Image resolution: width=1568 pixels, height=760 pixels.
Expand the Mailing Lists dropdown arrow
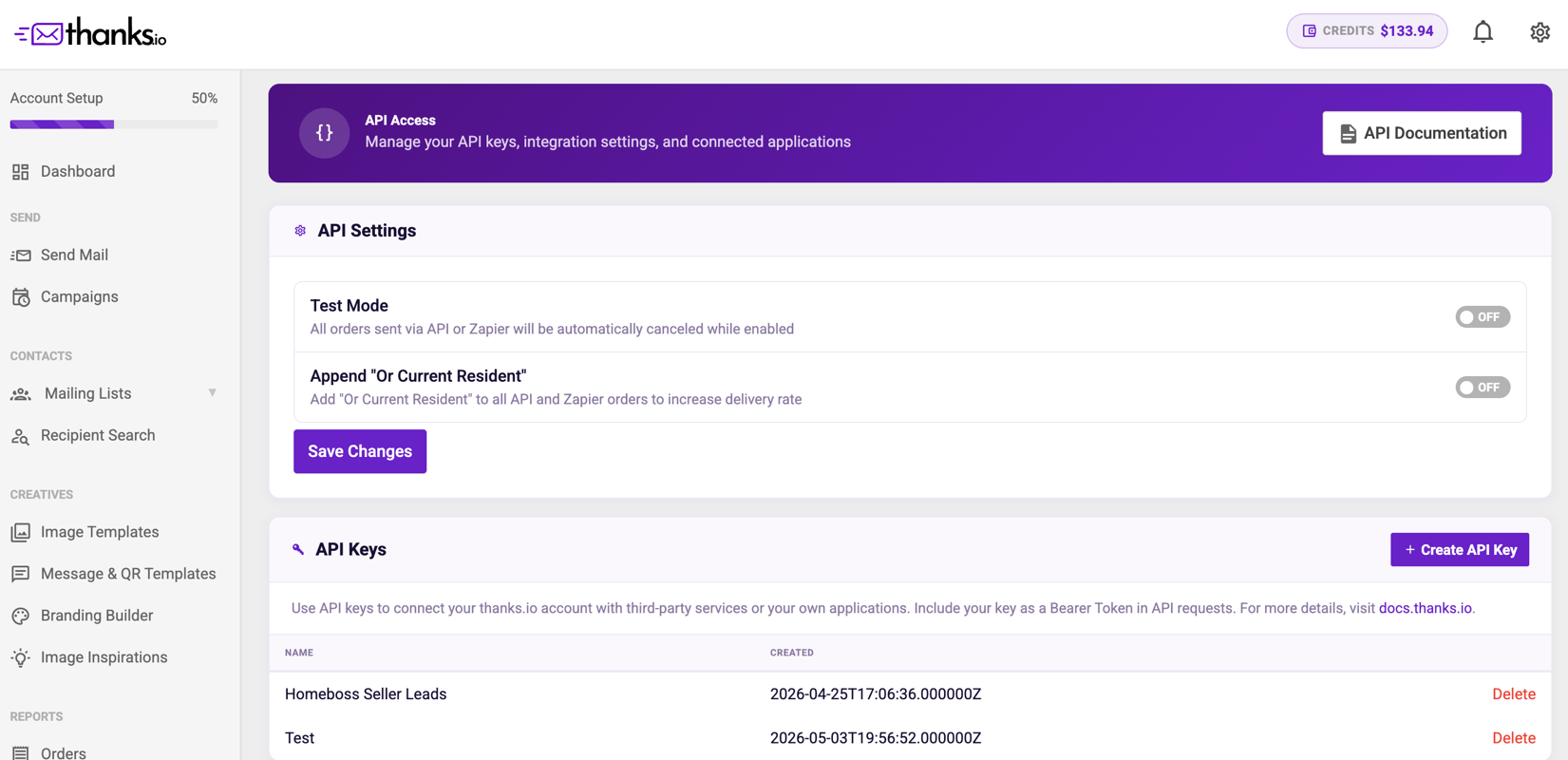point(213,393)
